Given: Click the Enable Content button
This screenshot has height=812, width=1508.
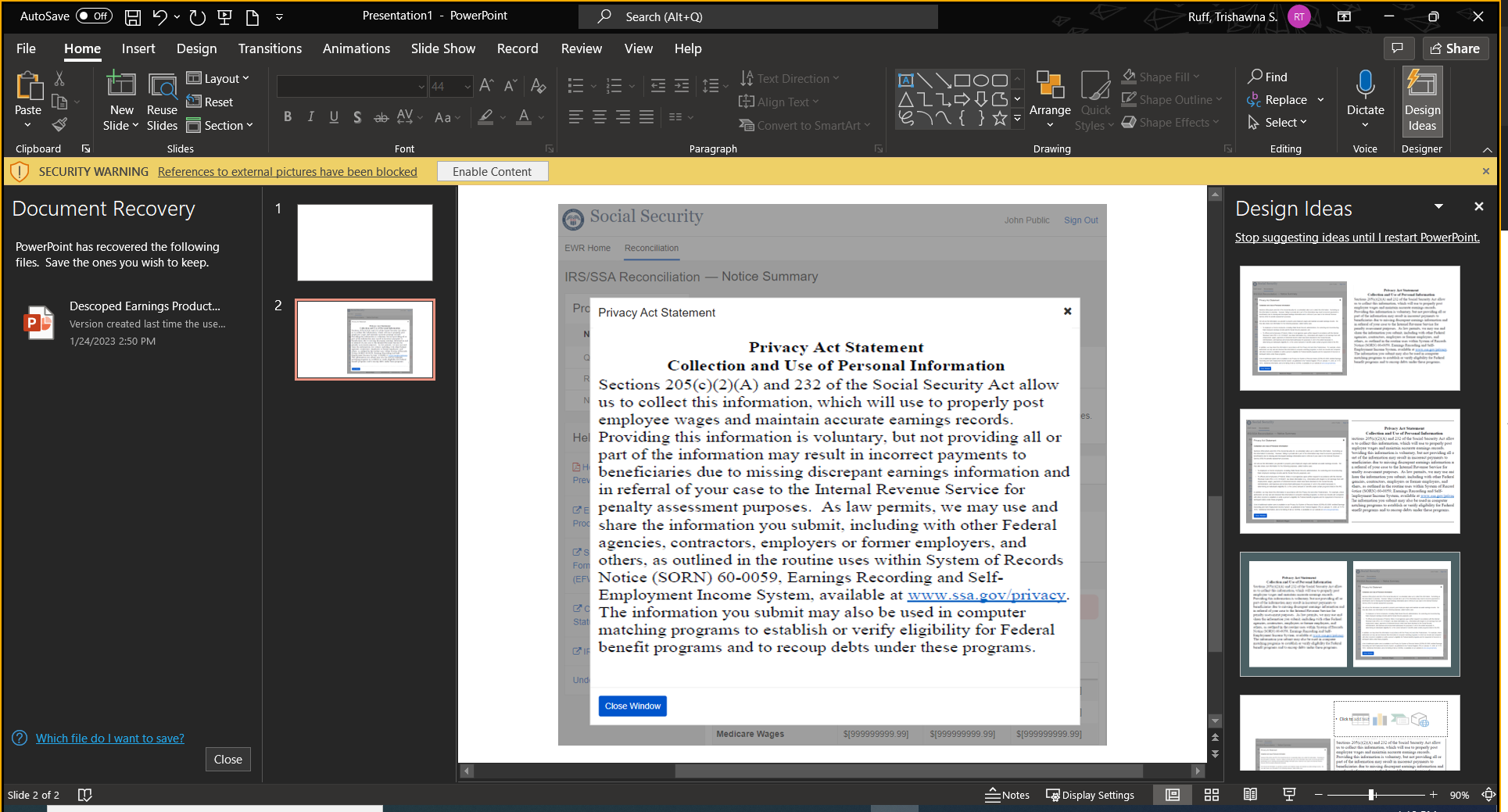Looking at the screenshot, I should (x=492, y=171).
